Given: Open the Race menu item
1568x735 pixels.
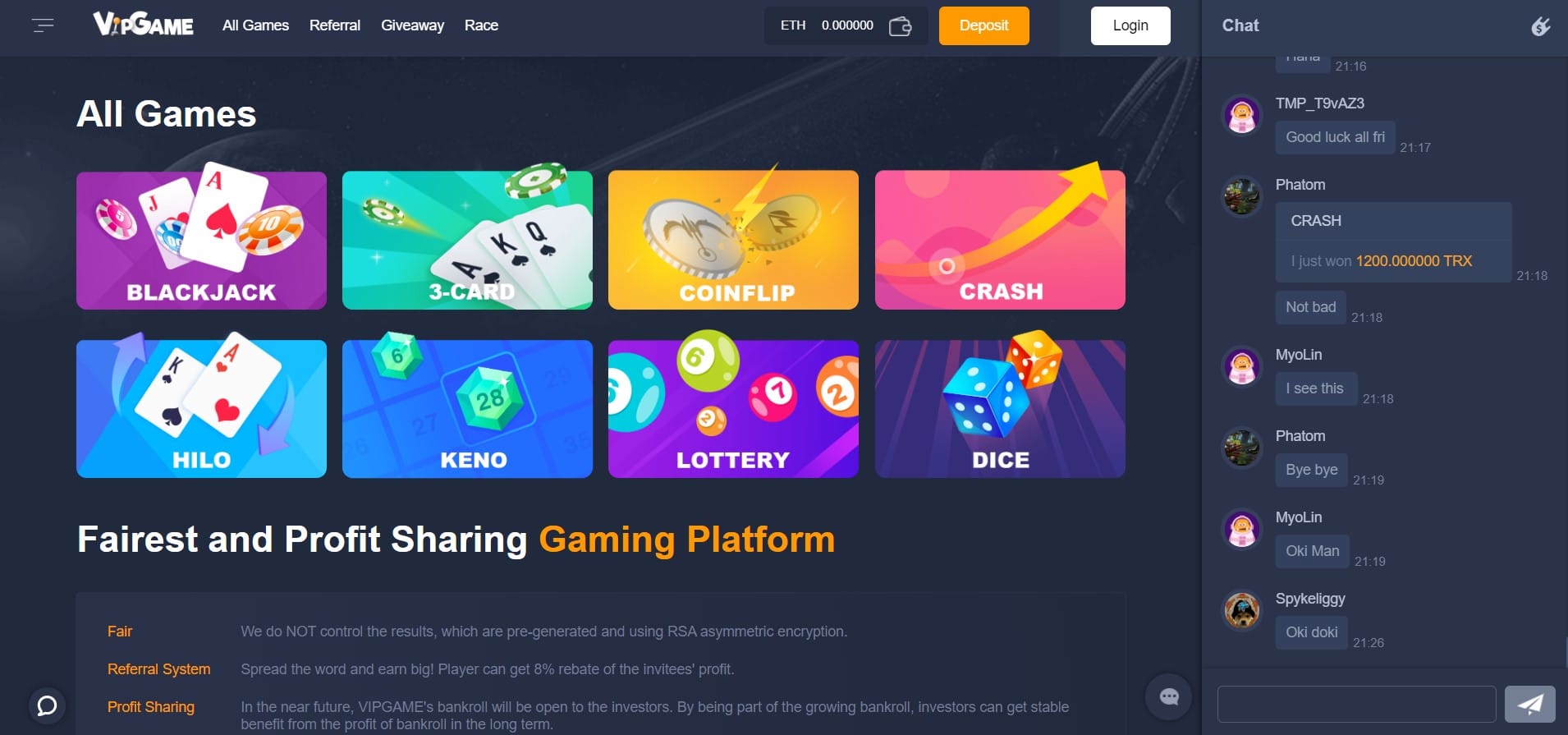Looking at the screenshot, I should pyautogui.click(x=481, y=25).
